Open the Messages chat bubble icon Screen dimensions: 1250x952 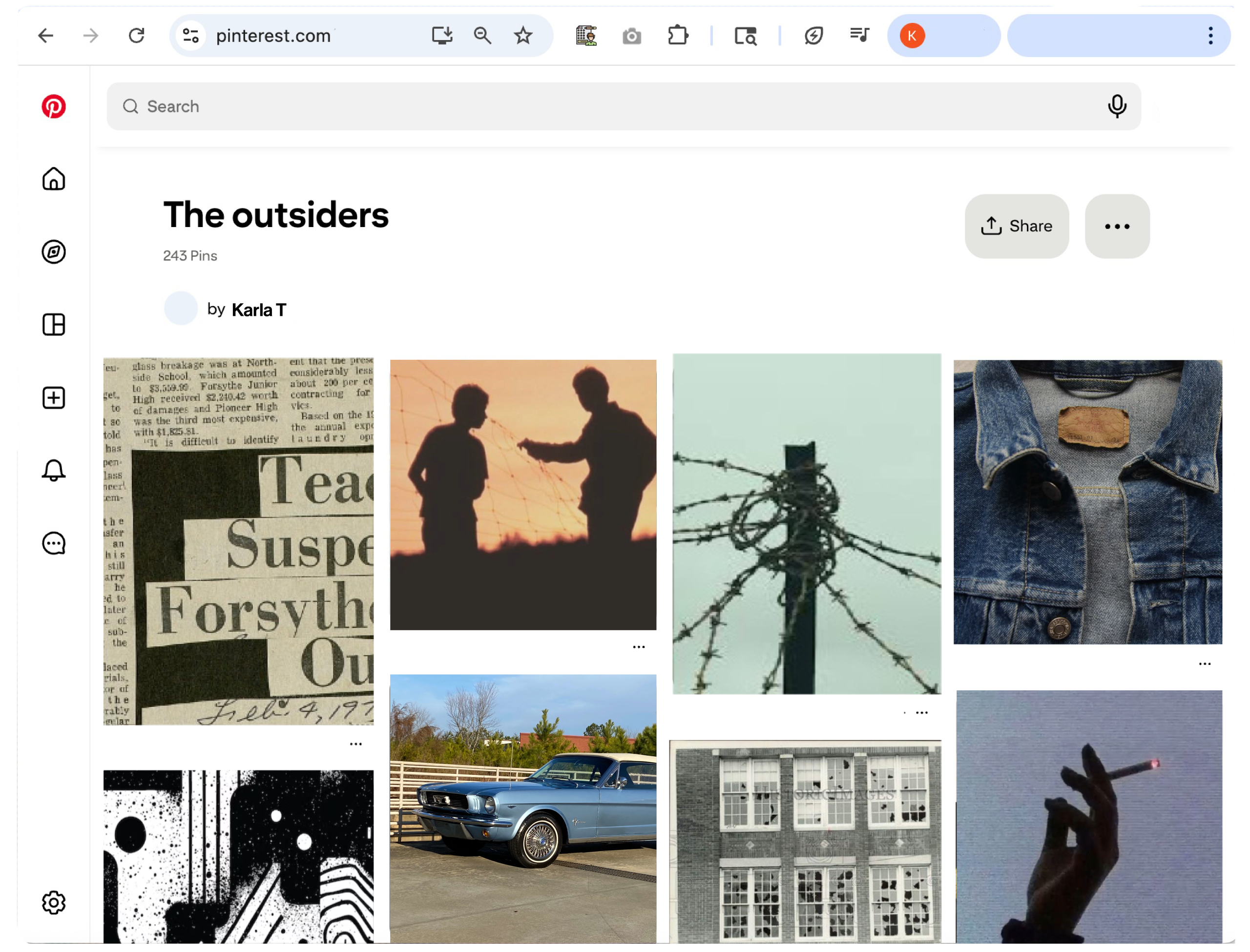54,543
